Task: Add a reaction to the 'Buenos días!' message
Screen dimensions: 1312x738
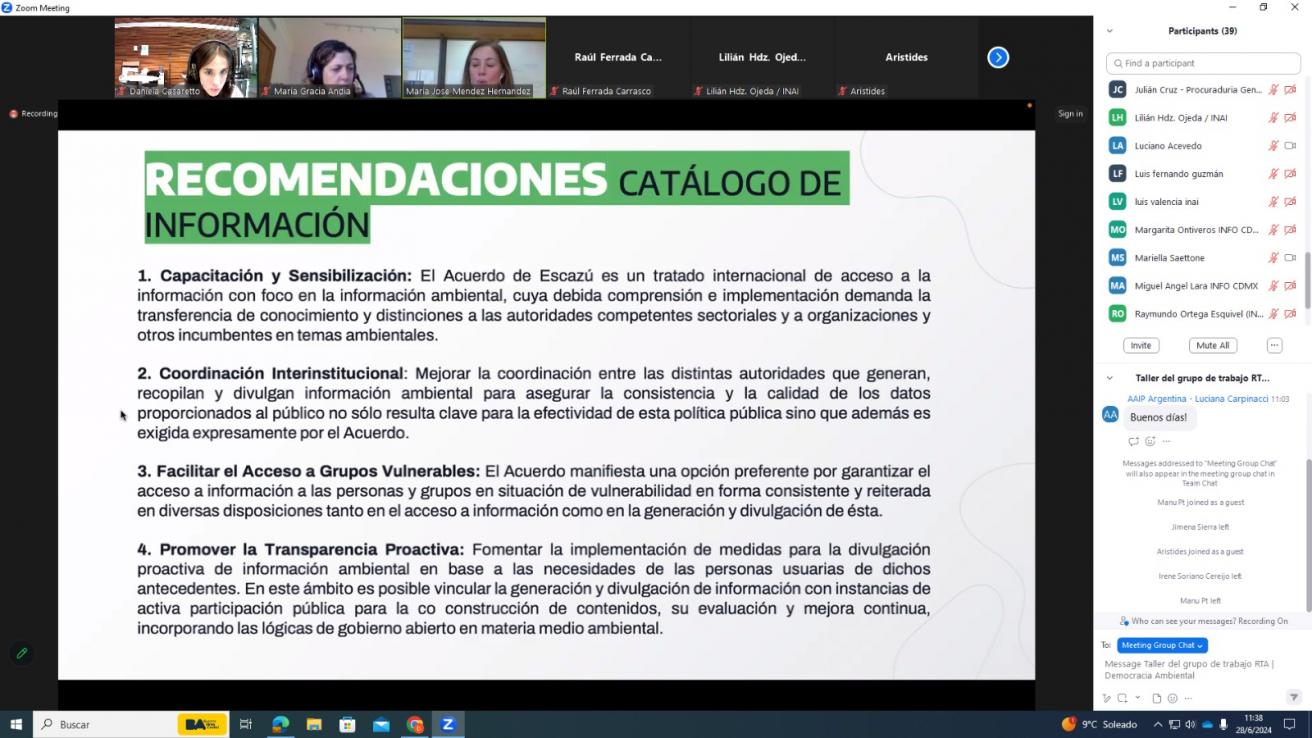Action: pyautogui.click(x=1150, y=441)
